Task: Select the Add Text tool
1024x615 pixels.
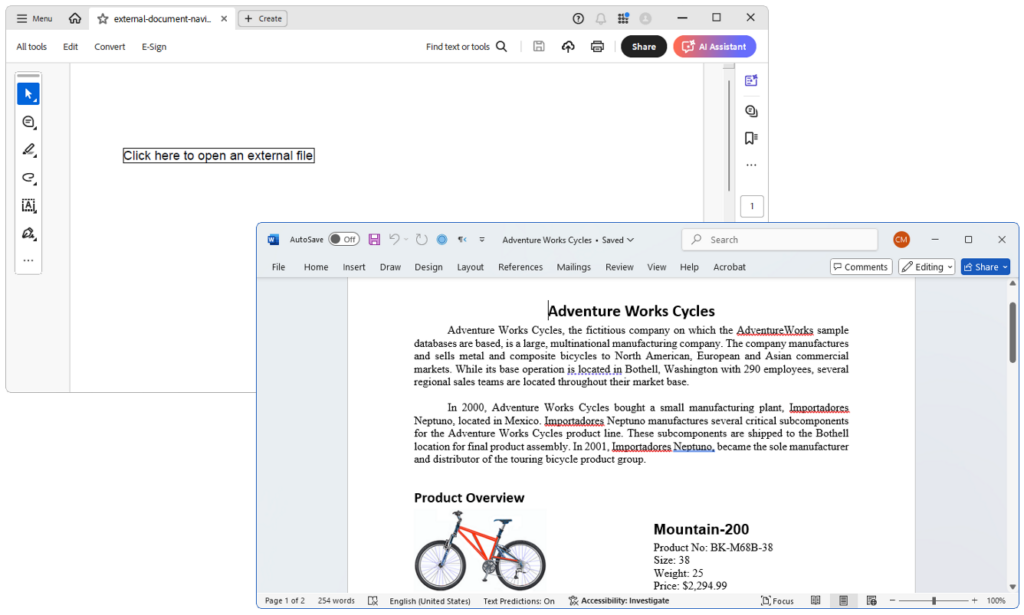Action: click(29, 206)
